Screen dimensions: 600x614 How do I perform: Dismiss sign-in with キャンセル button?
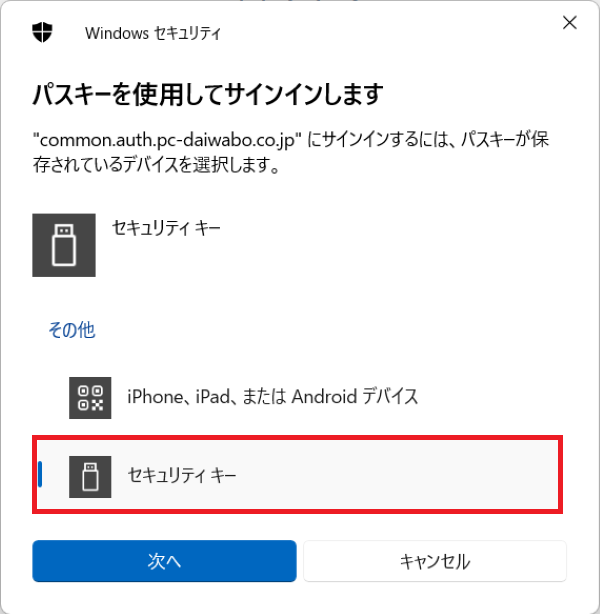click(435, 561)
